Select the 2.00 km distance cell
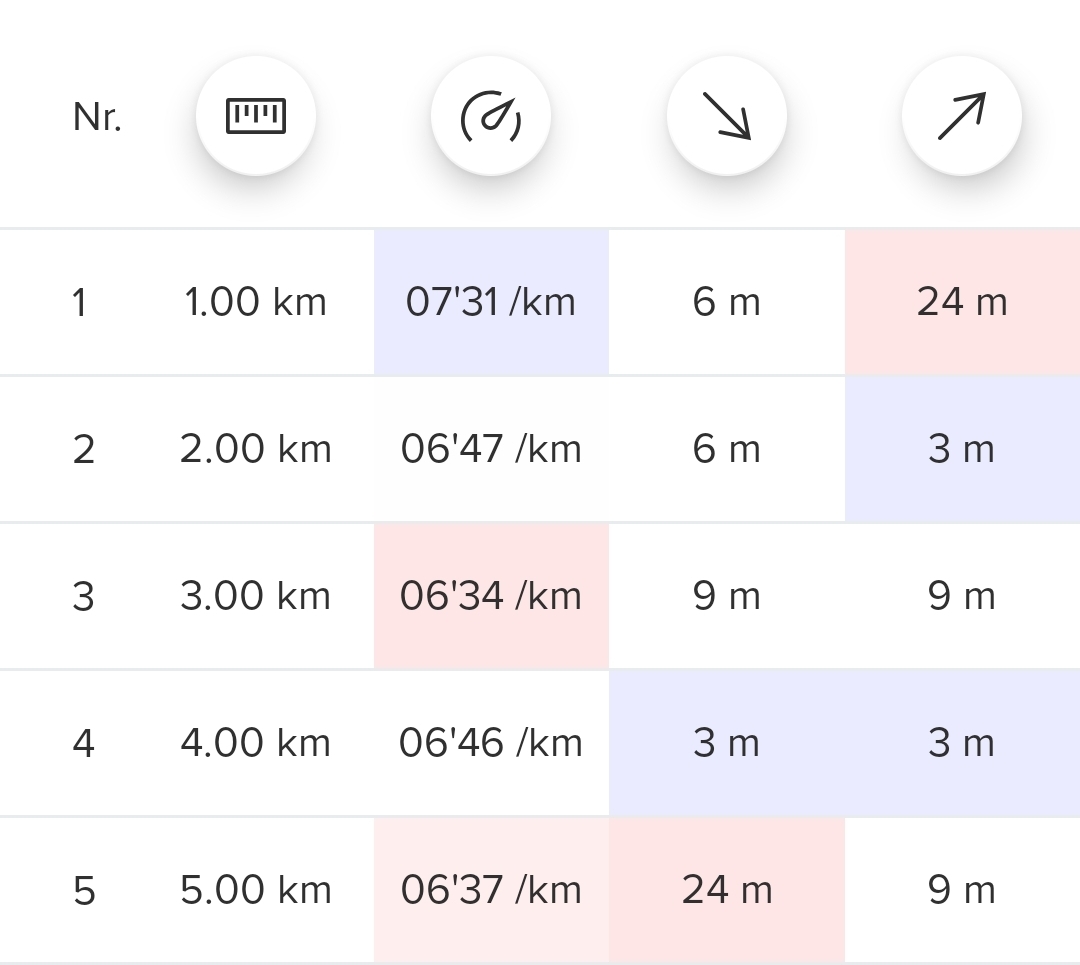Image resolution: width=1080 pixels, height=965 pixels. [x=256, y=449]
